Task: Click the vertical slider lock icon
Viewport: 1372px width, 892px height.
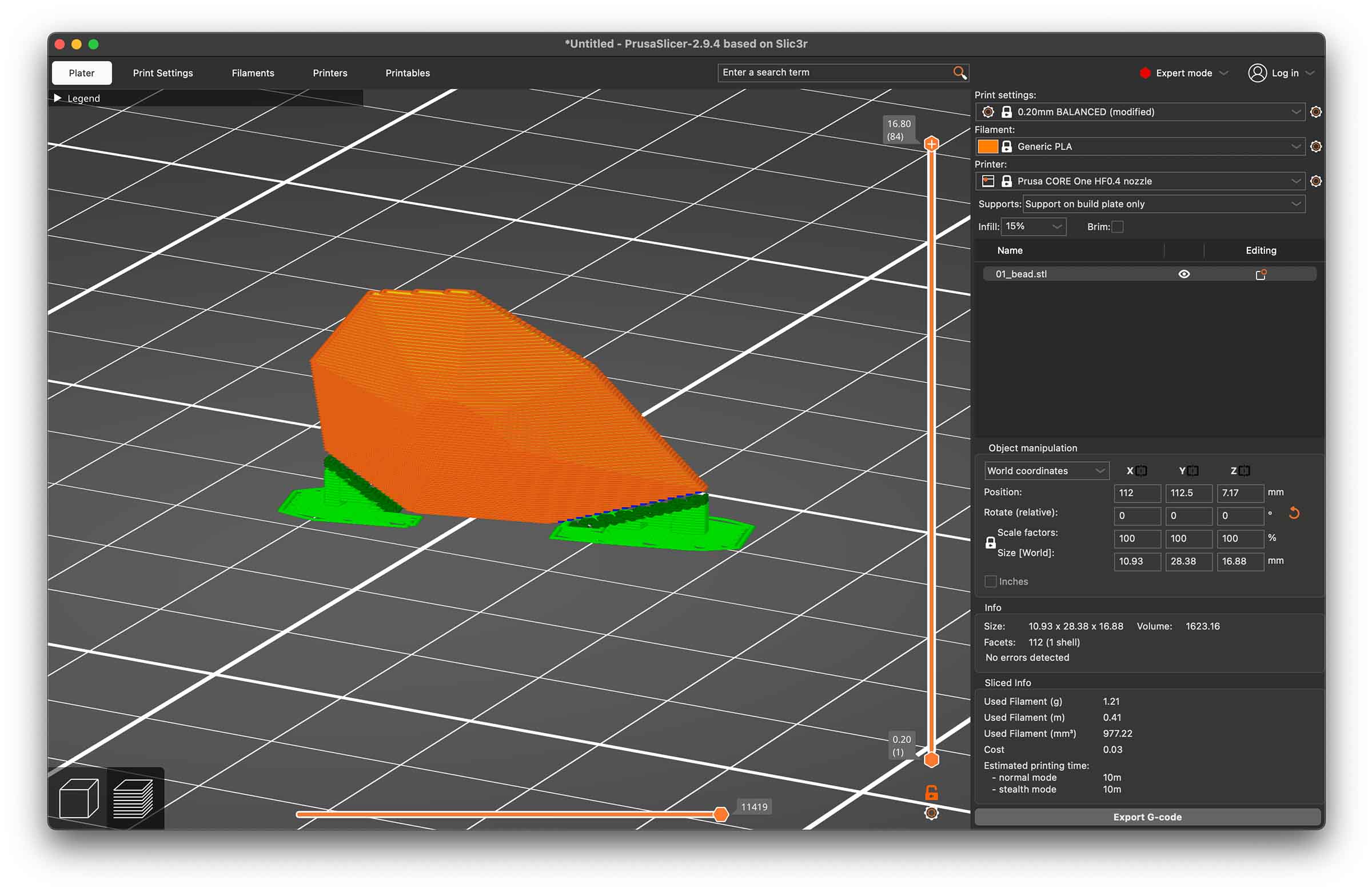Action: [931, 793]
